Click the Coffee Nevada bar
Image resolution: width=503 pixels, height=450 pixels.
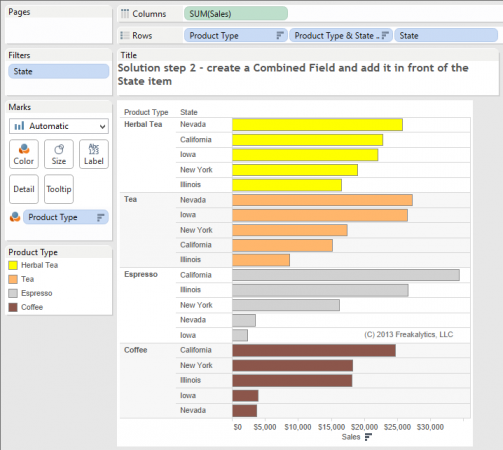click(245, 411)
